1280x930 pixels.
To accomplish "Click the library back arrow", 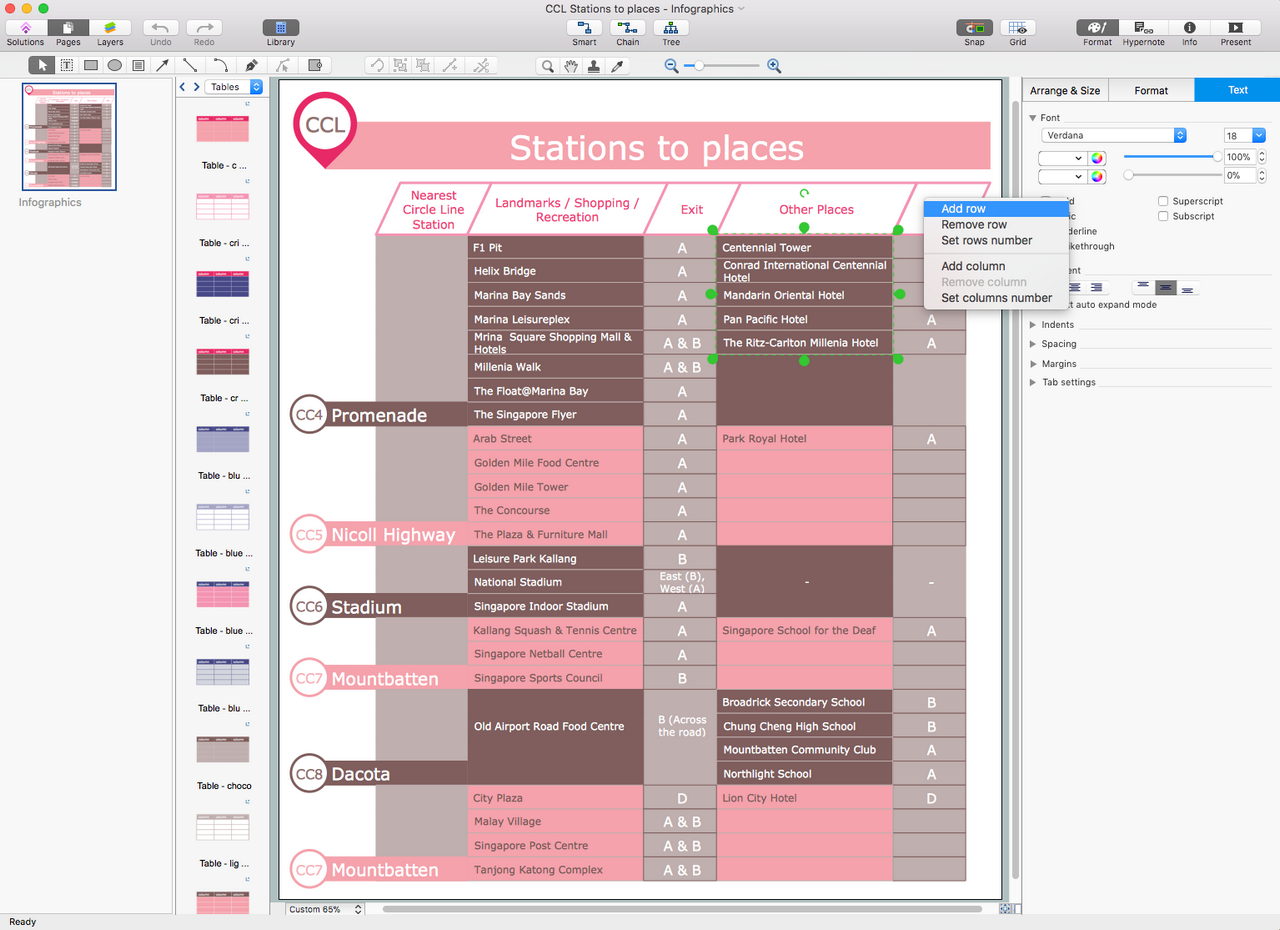I will pyautogui.click(x=182, y=87).
